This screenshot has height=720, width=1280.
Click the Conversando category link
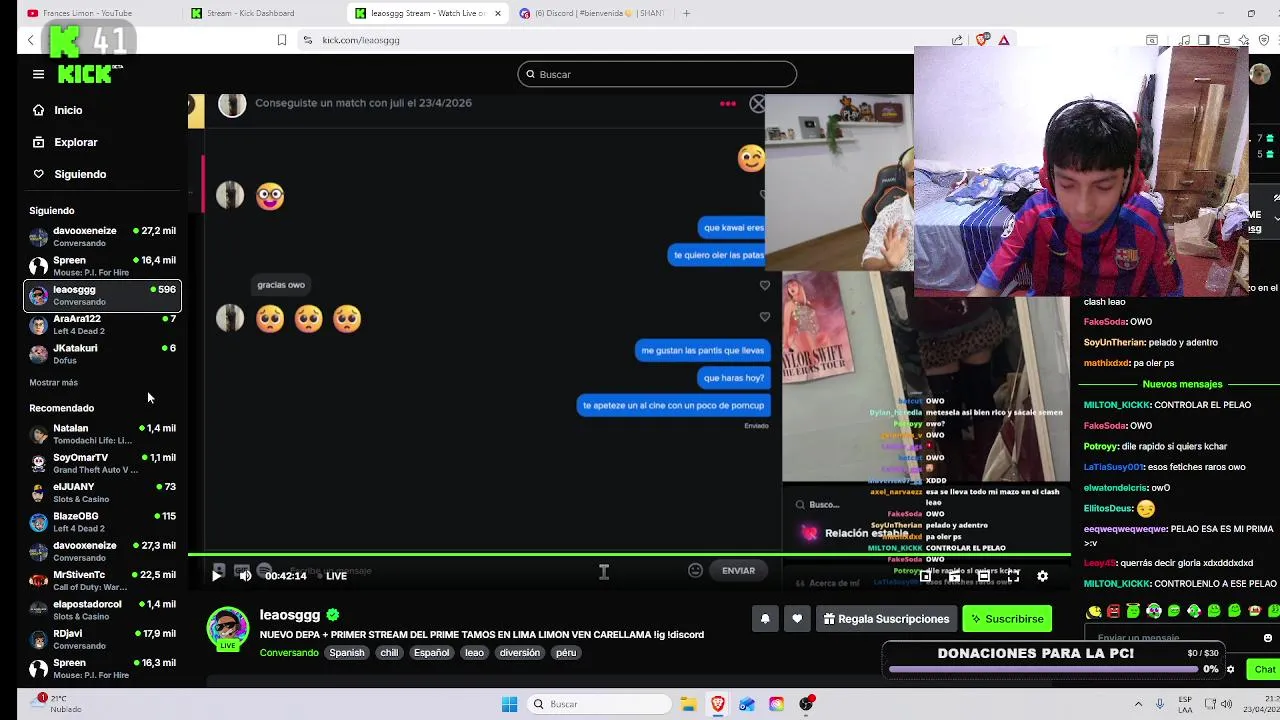289,653
